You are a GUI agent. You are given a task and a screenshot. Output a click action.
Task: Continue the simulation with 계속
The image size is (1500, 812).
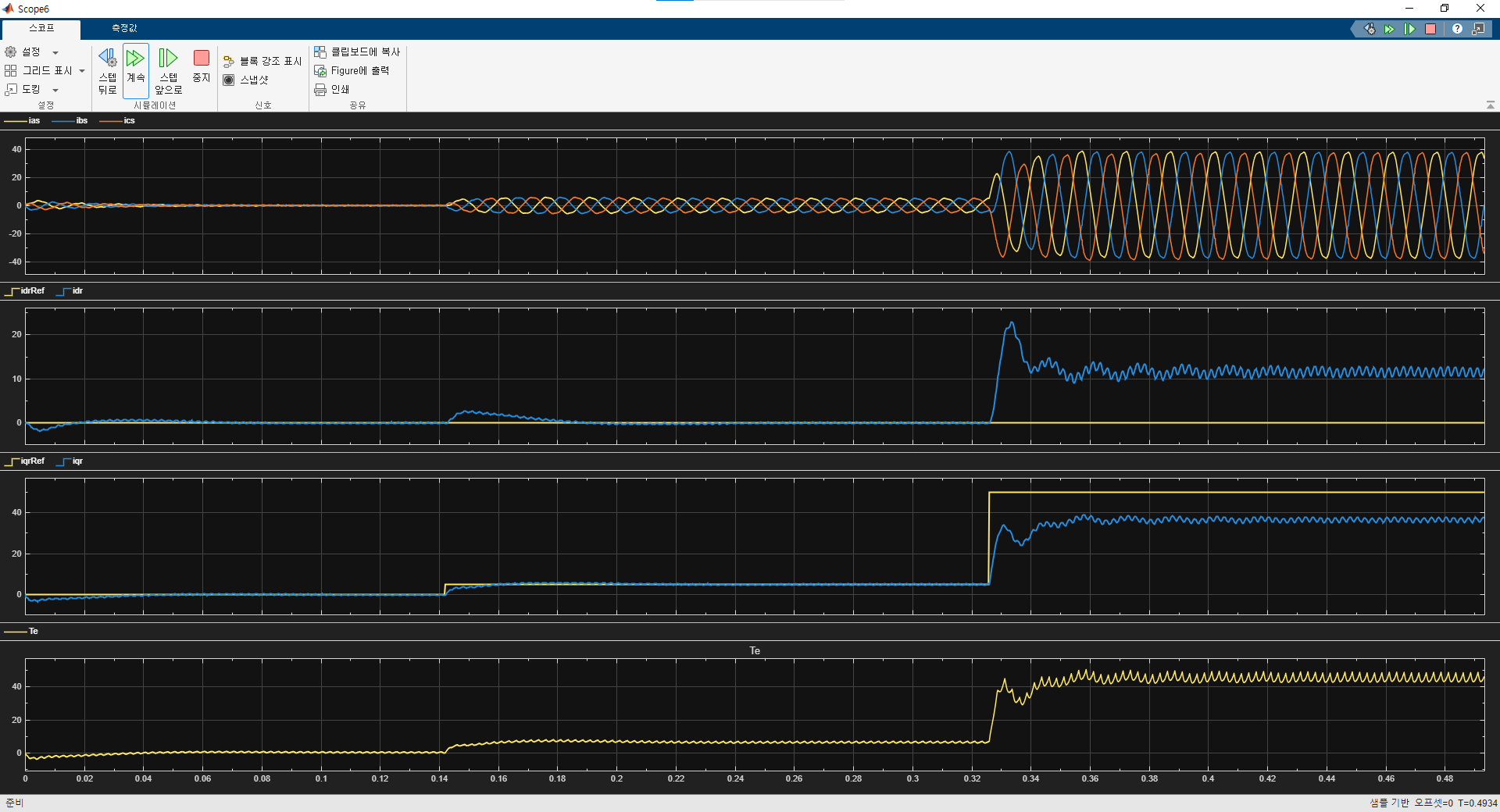[136, 71]
